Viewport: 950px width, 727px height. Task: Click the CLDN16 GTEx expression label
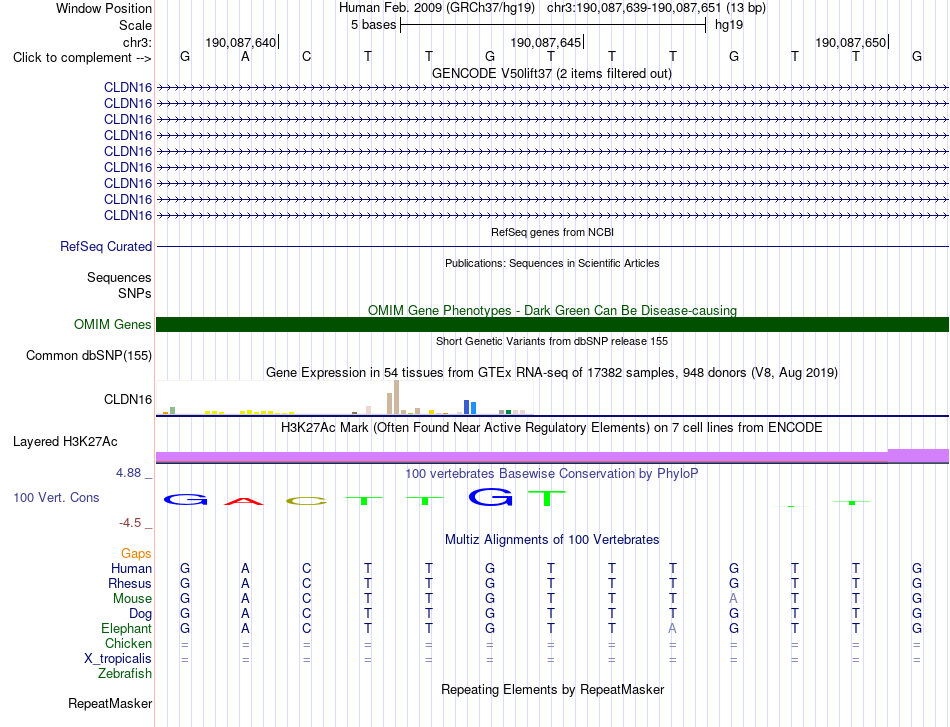tap(128, 399)
